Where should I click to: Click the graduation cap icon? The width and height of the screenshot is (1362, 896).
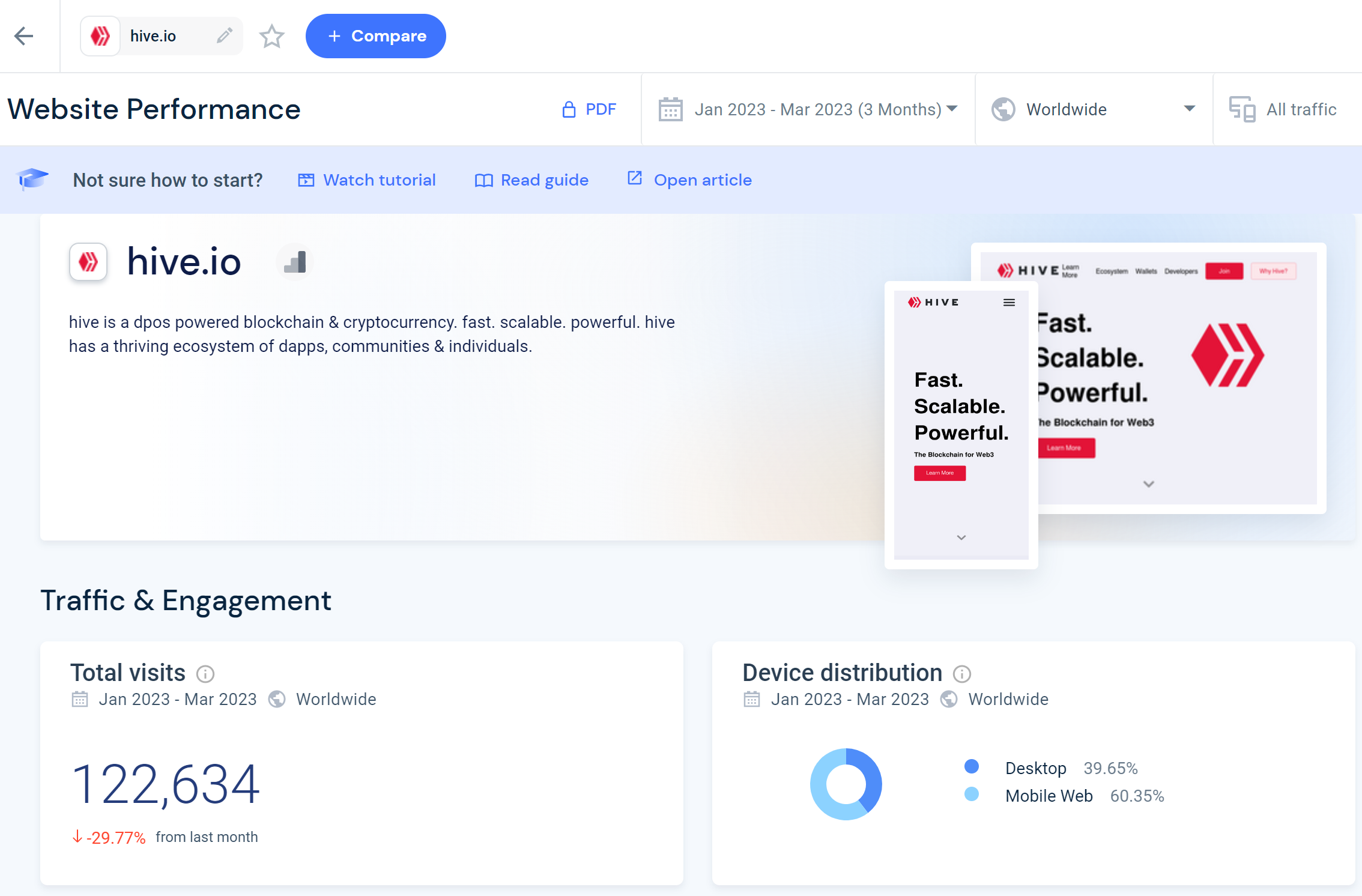click(32, 179)
